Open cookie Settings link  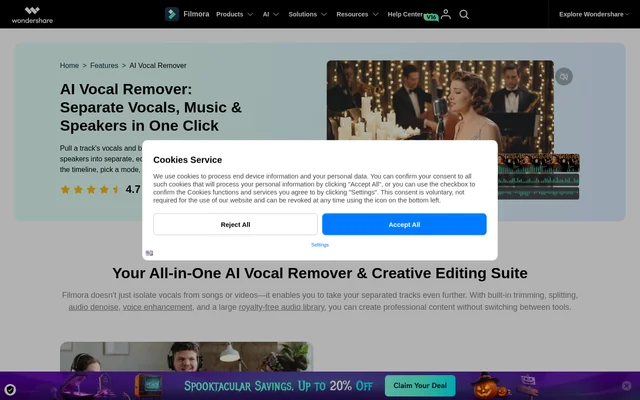pos(320,245)
